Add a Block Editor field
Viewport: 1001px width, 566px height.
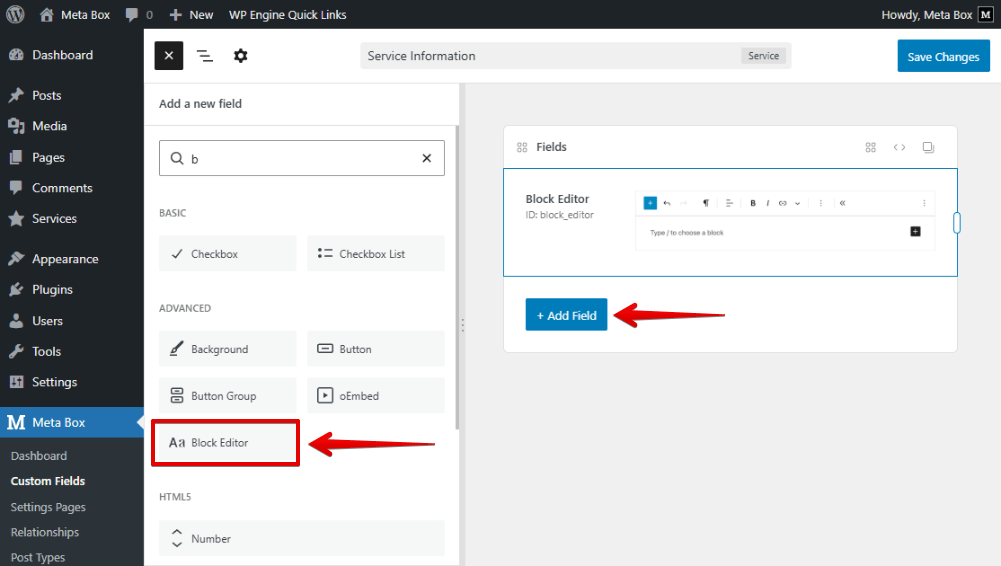tap(225, 442)
